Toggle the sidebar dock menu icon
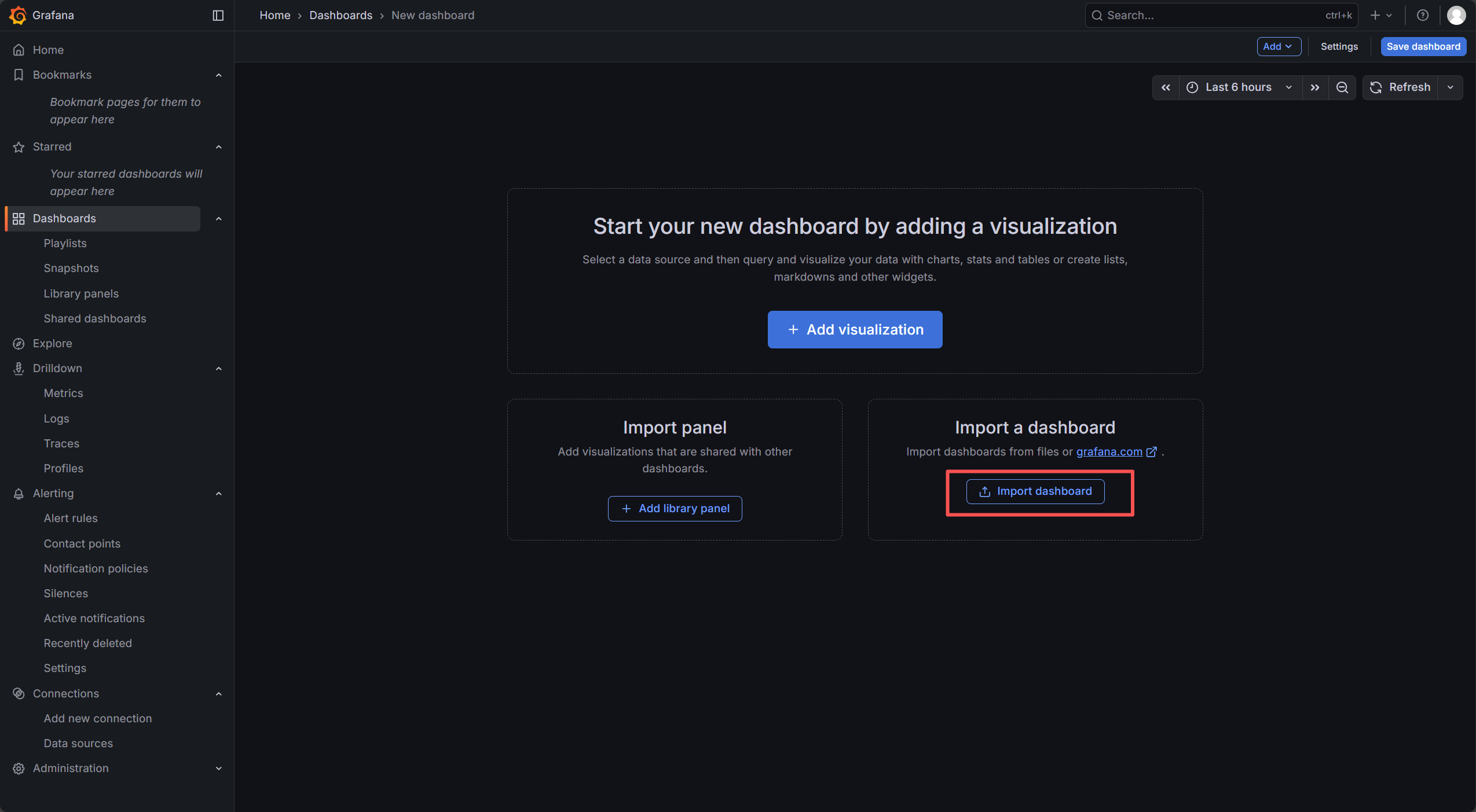 218,16
